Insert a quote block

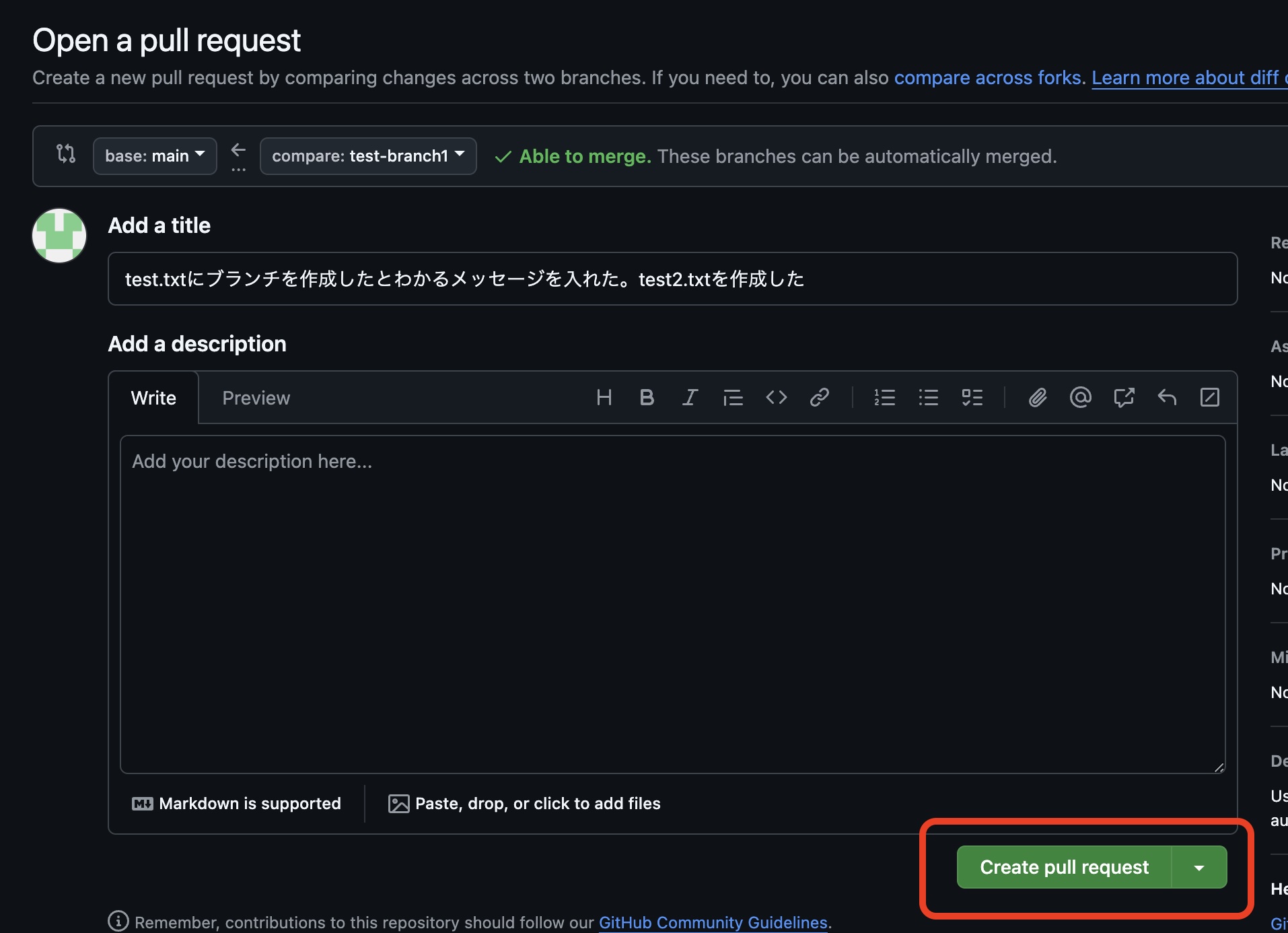(x=733, y=397)
